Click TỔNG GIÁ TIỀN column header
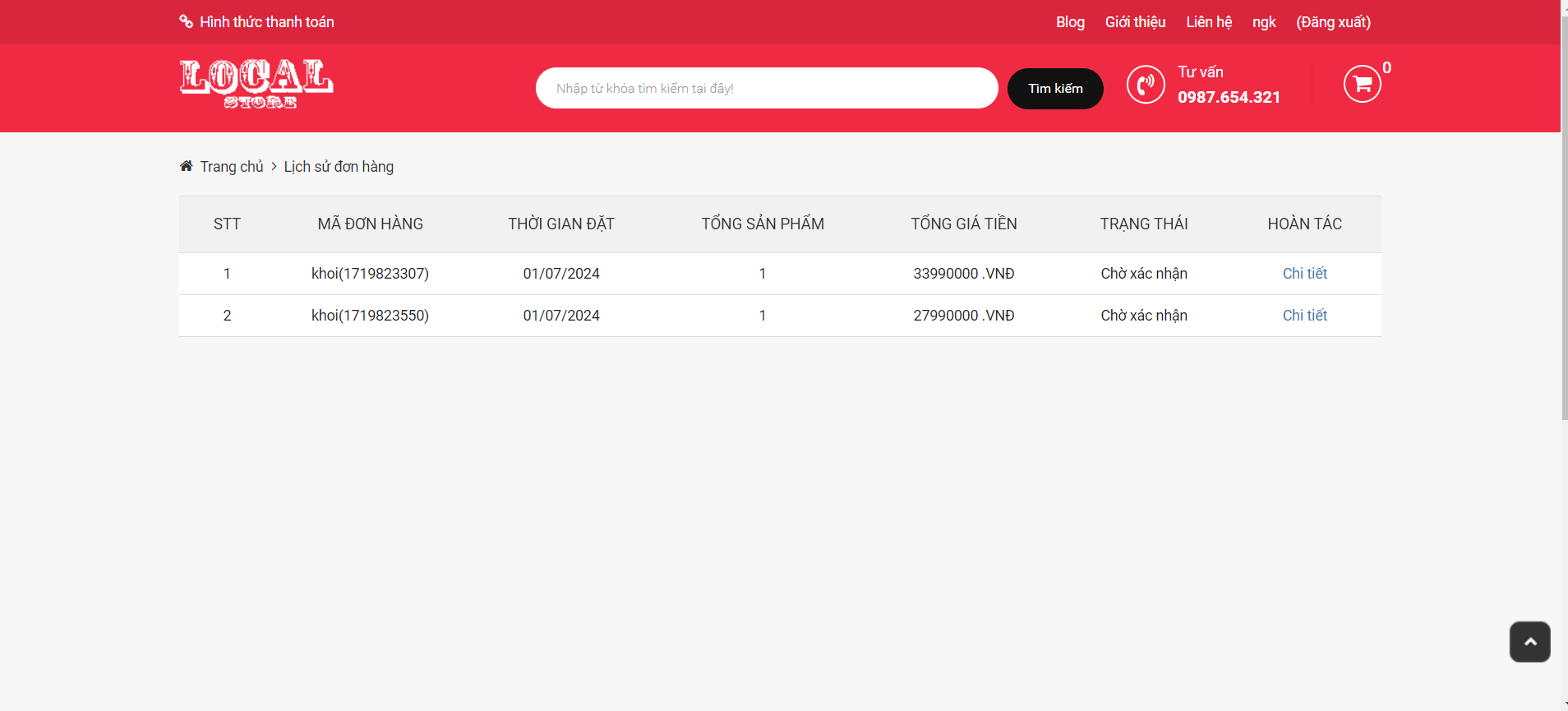Screen dimensions: 1568x711 coord(964,224)
